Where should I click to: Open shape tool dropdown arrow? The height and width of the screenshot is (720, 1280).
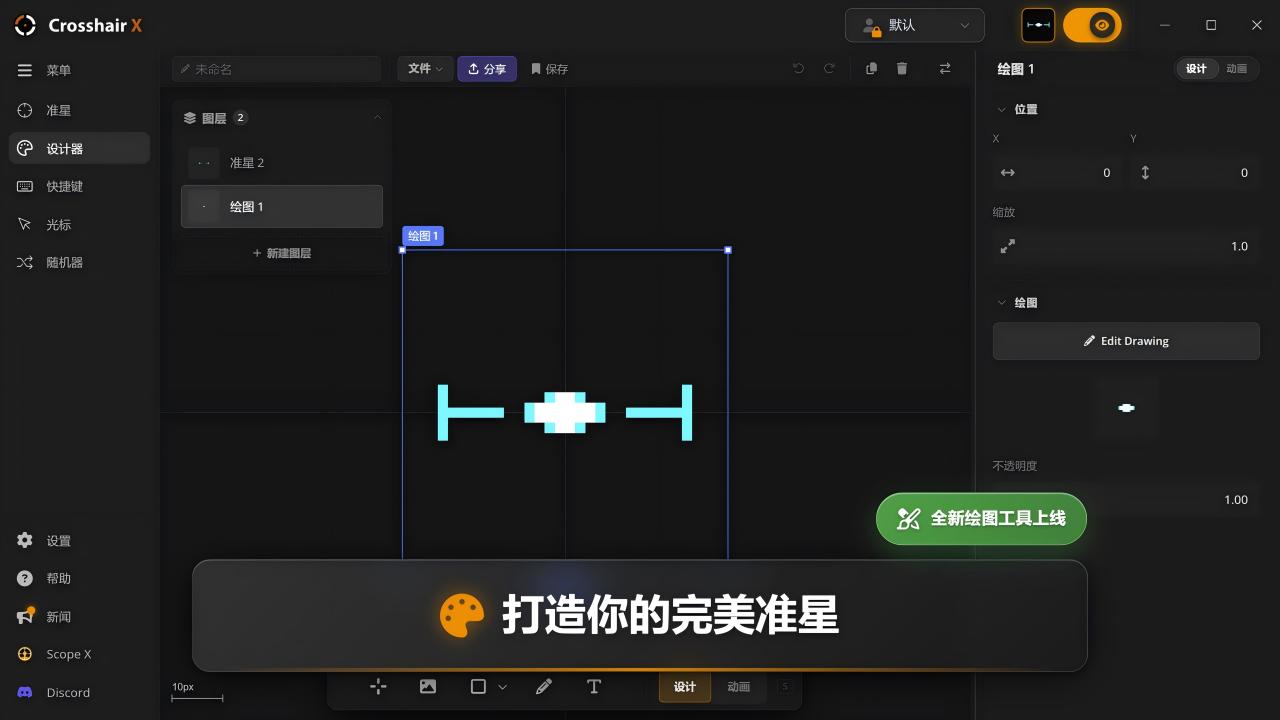pos(503,687)
